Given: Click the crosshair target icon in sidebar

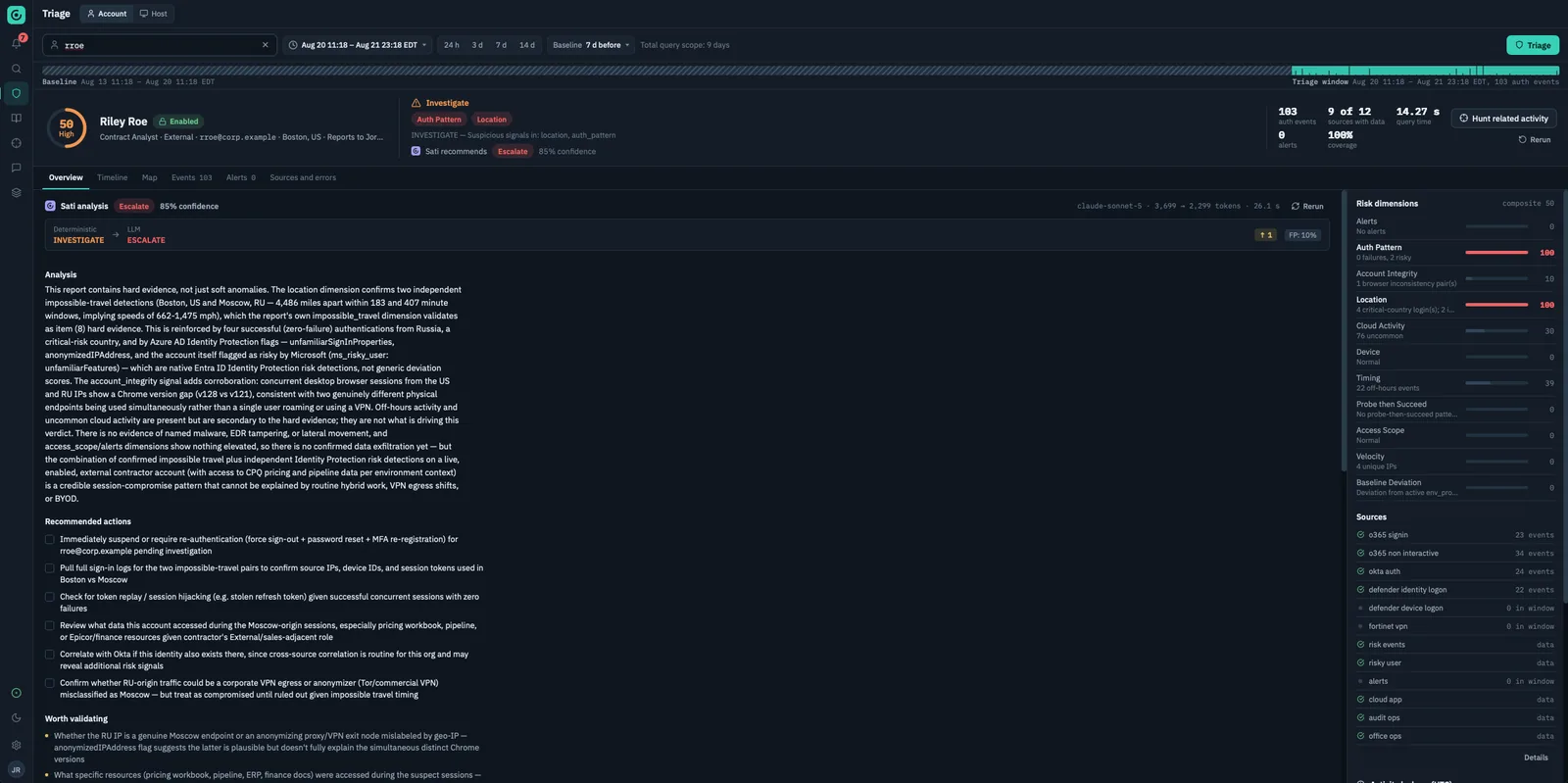Looking at the screenshot, I should pyautogui.click(x=16, y=143).
